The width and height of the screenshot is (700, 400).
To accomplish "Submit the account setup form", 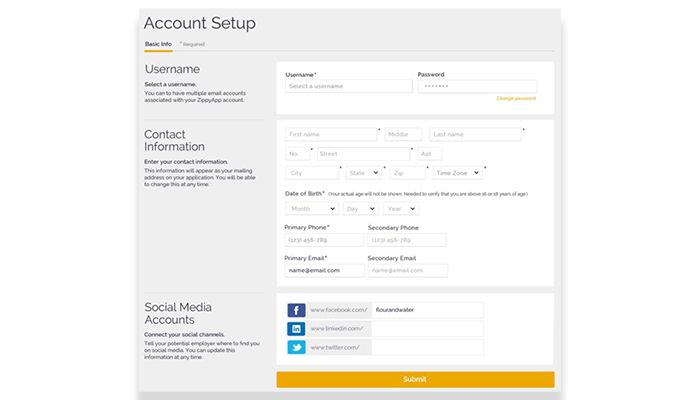I will [x=415, y=379].
